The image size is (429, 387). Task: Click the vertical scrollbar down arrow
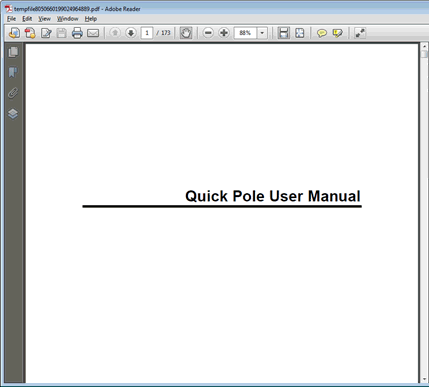coord(424,379)
